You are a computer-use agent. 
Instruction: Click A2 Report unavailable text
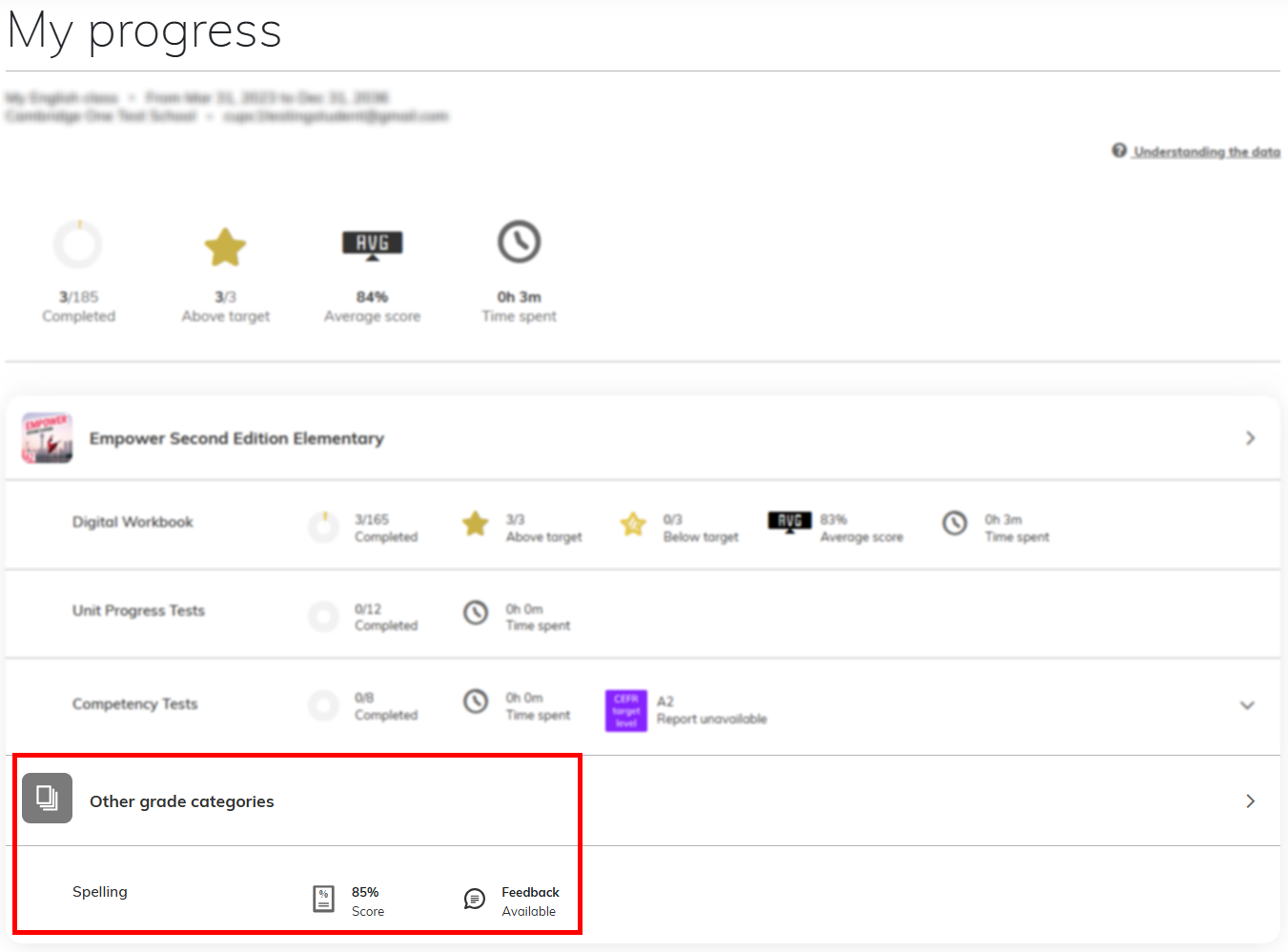click(711, 710)
